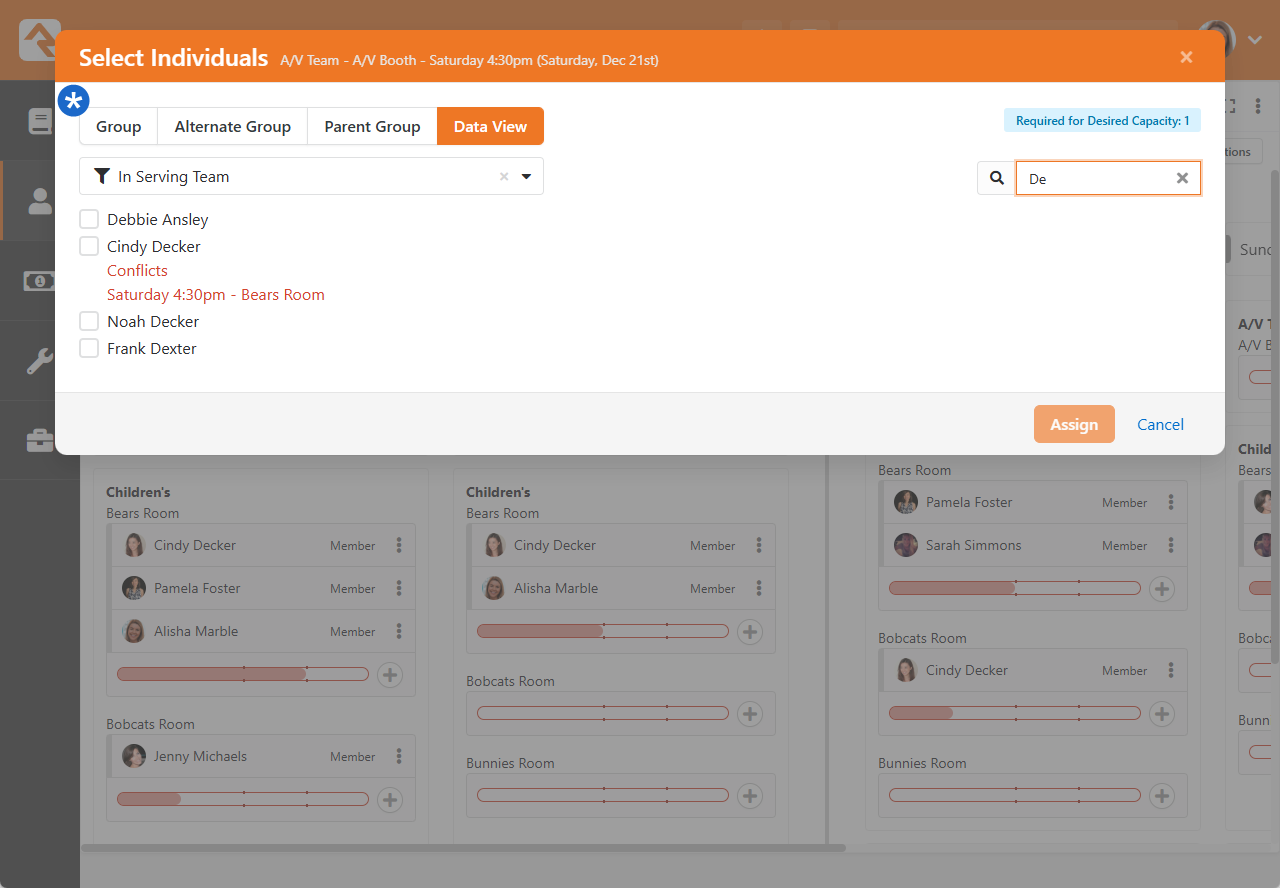Click the Sarah Simmons avatar photo
Screen dimensions: 1280x888
click(906, 545)
